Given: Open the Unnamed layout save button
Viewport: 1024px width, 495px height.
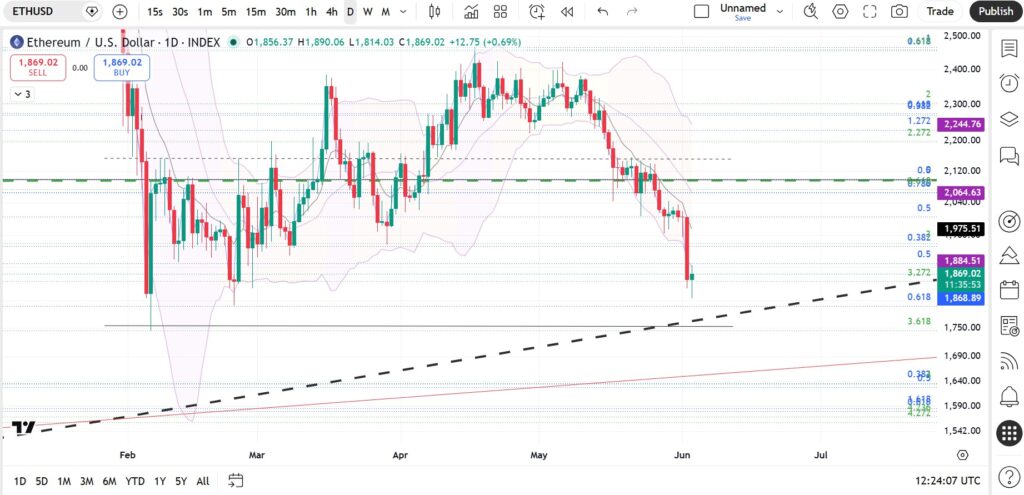Looking at the screenshot, I should click(x=743, y=11).
